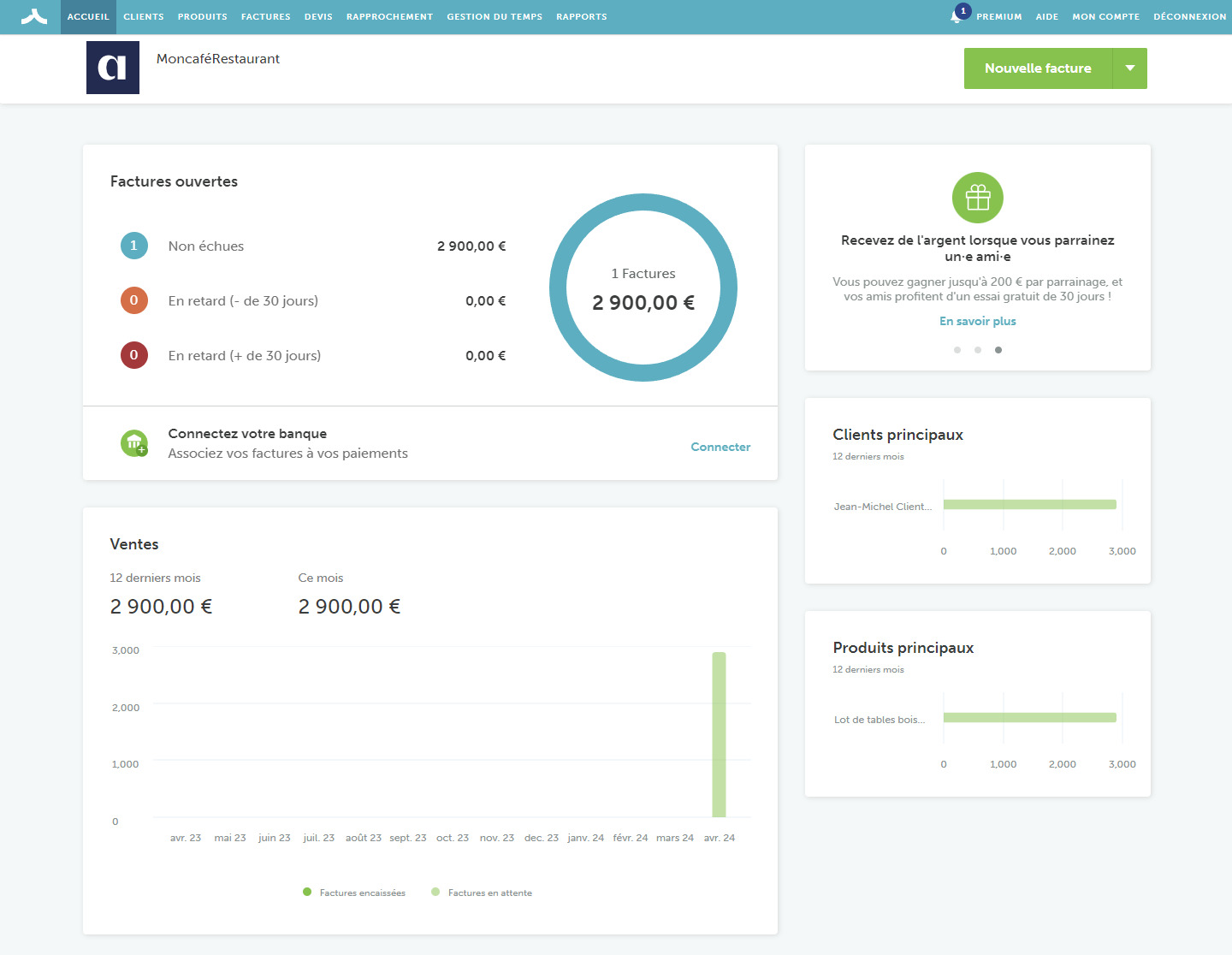This screenshot has width=1232, height=955.
Task: Open the Rapprochement menu
Action: click(389, 17)
